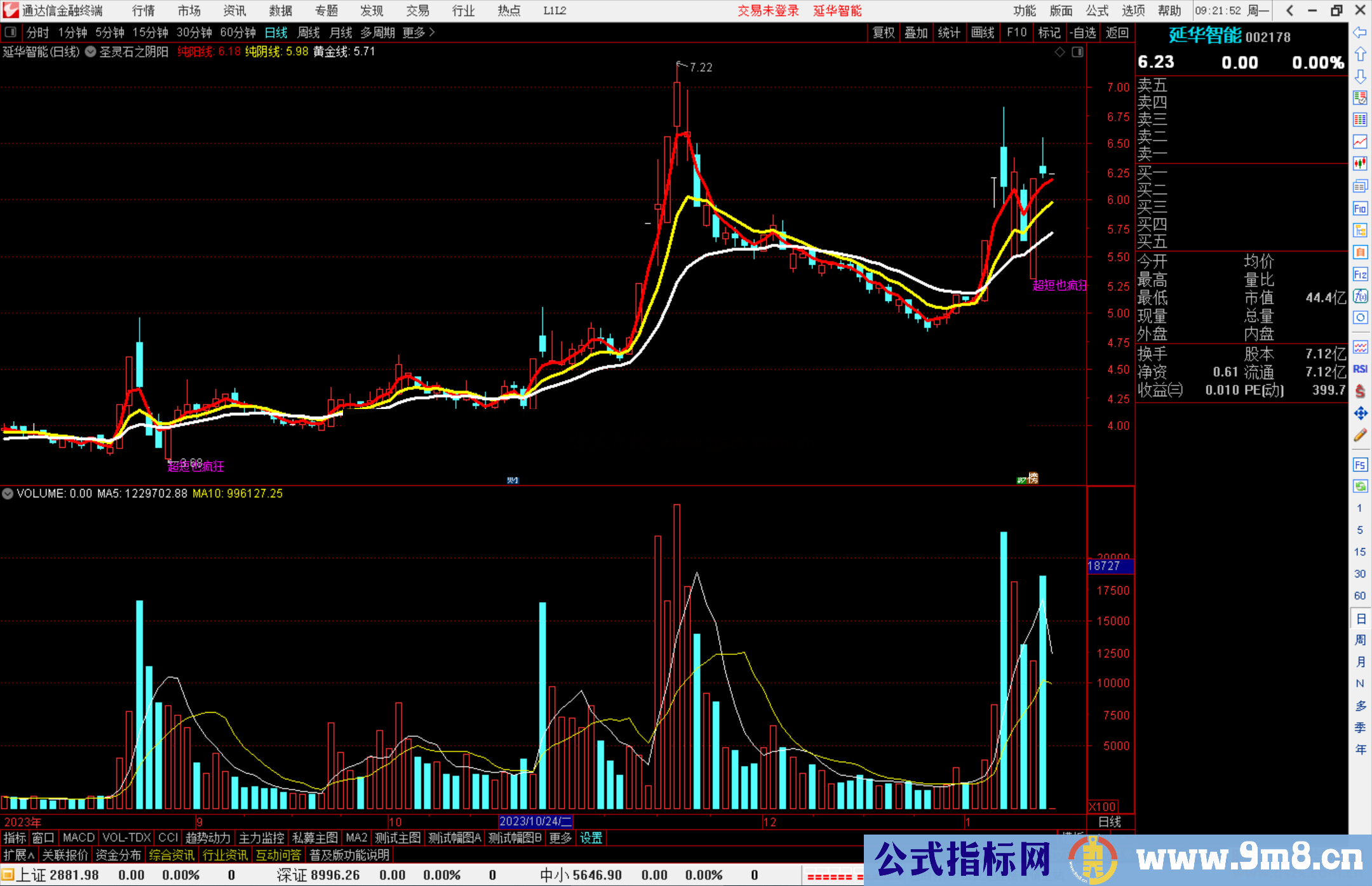
Task: Click the 设置 link
Action: (x=591, y=838)
